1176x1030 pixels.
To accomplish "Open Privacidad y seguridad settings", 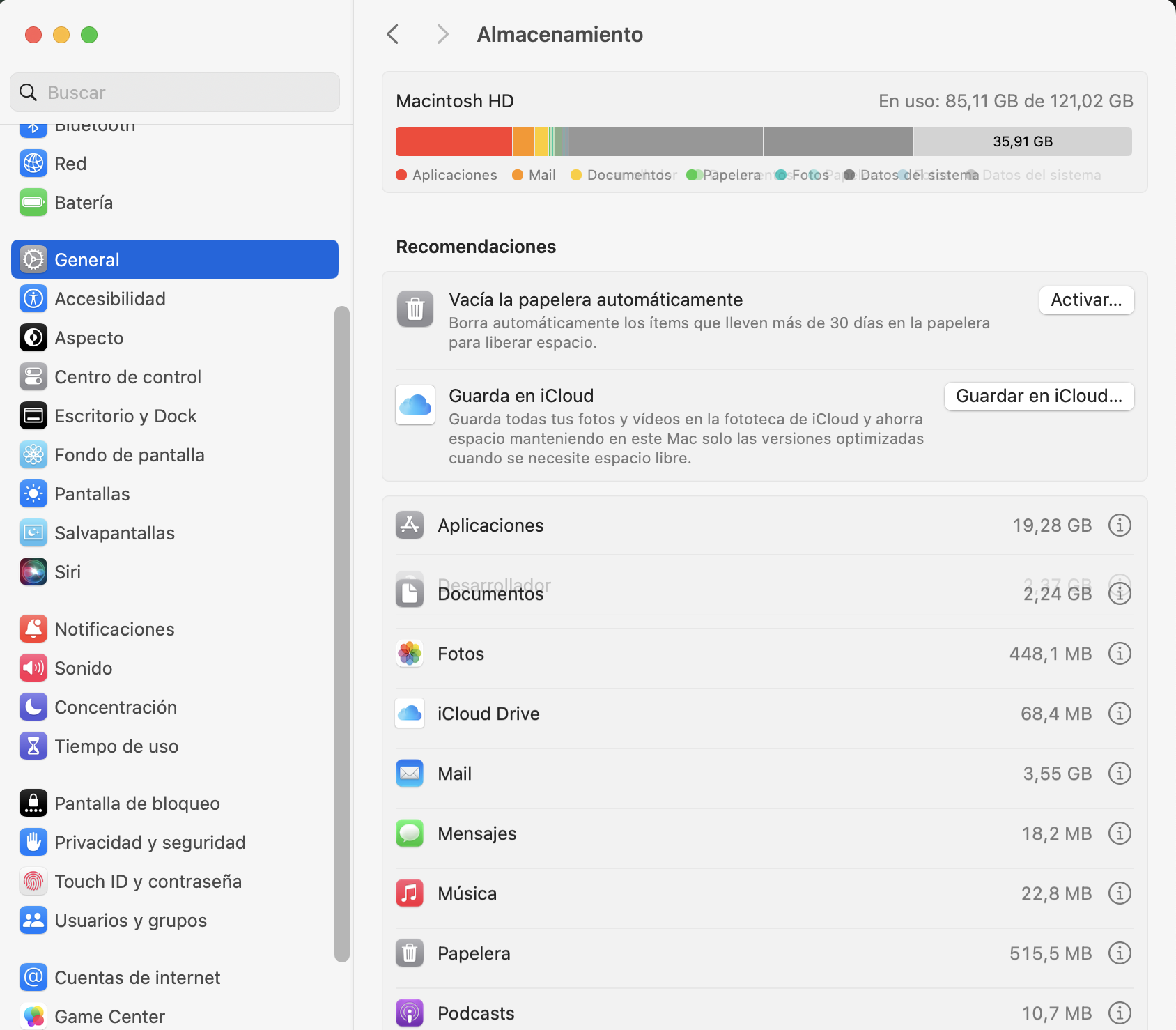I will (150, 842).
